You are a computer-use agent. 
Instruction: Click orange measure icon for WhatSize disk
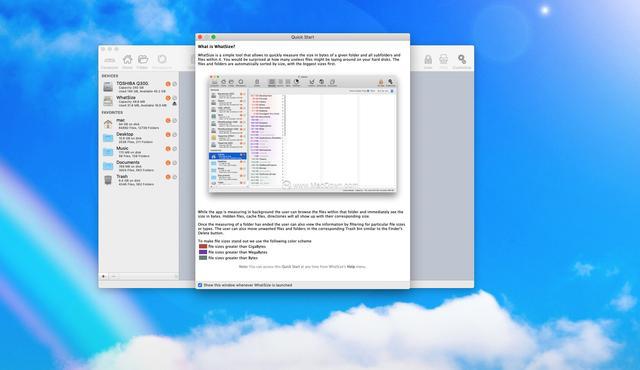(x=168, y=98)
